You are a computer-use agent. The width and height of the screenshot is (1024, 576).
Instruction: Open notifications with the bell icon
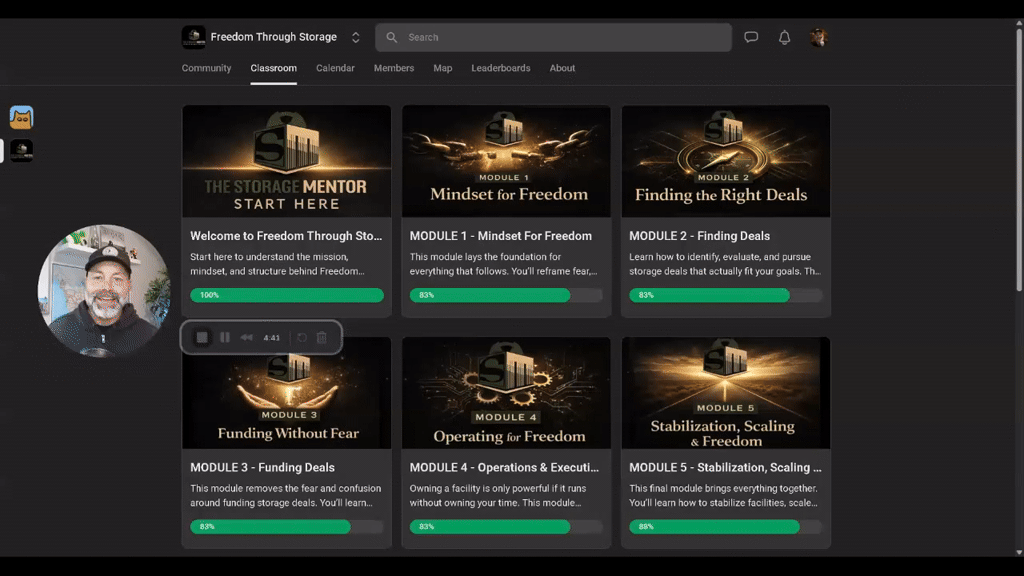coord(784,37)
